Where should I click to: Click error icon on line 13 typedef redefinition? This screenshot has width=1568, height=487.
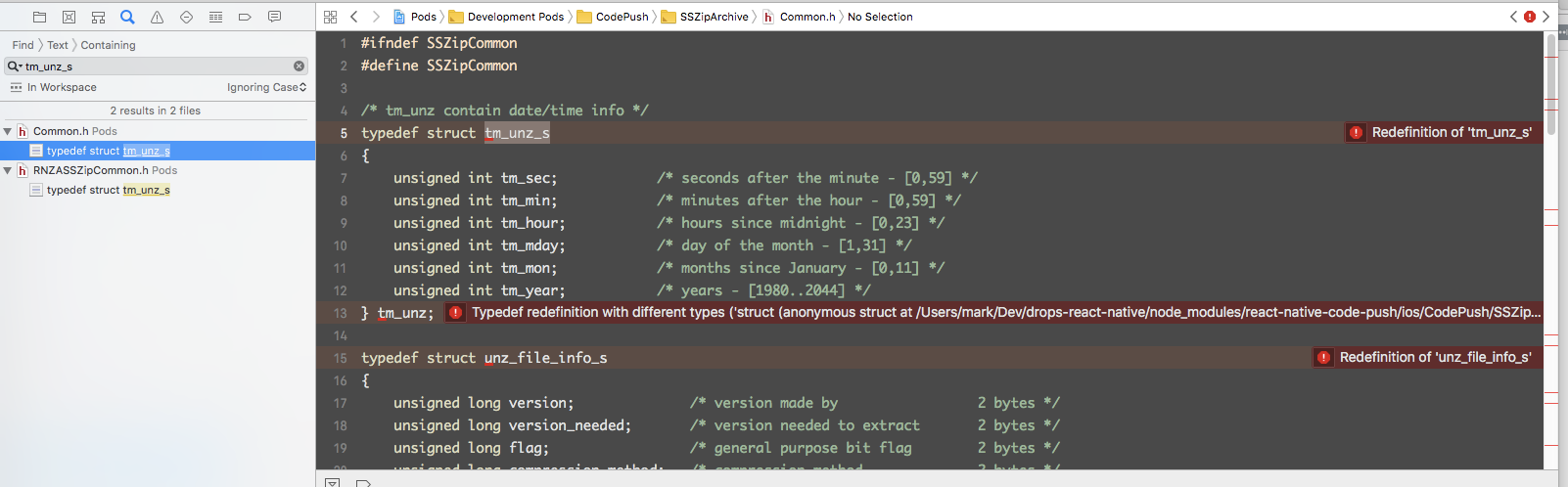click(455, 313)
